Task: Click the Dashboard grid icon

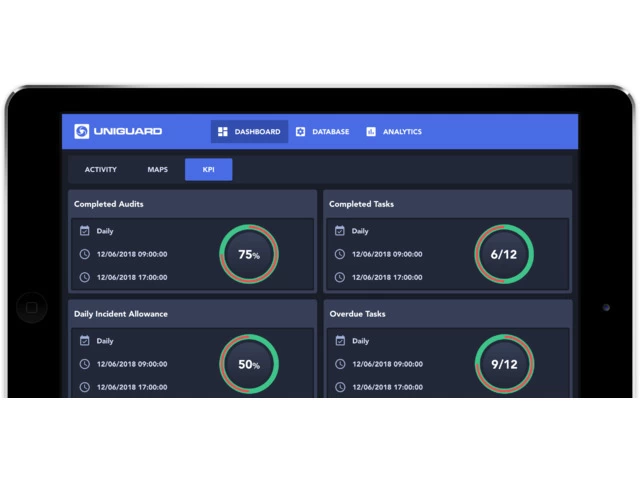Action: click(x=223, y=132)
